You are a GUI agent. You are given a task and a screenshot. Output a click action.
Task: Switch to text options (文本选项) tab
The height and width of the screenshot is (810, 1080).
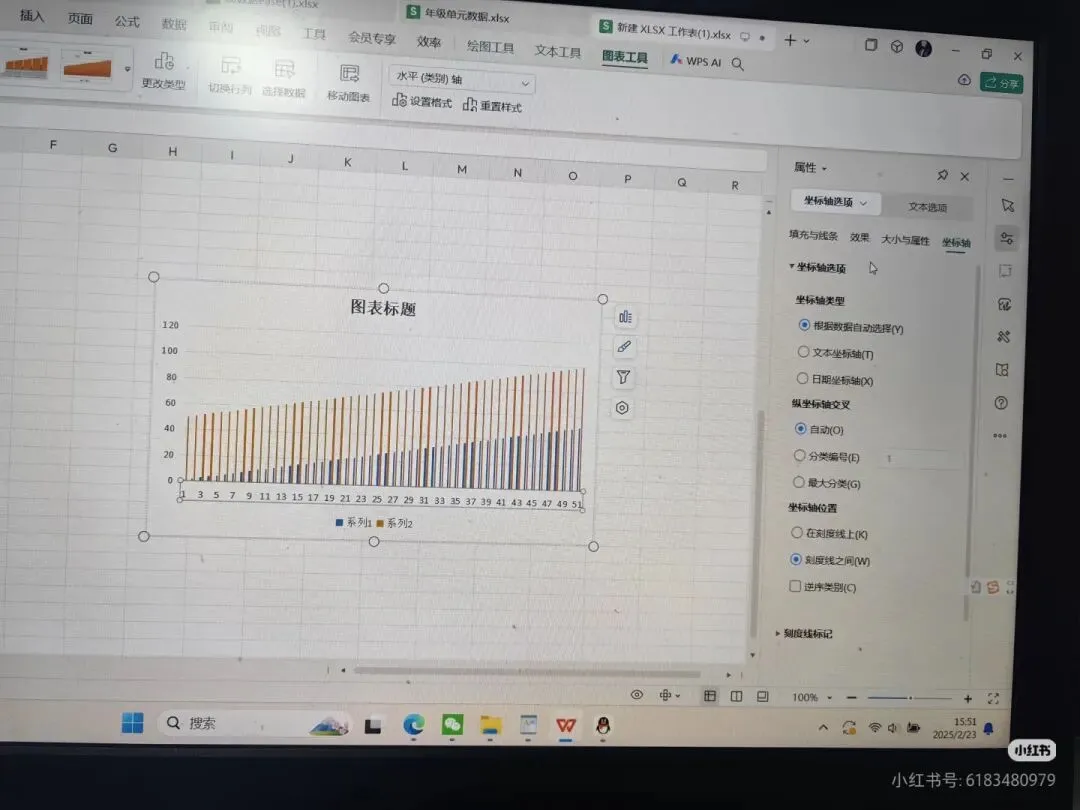(927, 207)
